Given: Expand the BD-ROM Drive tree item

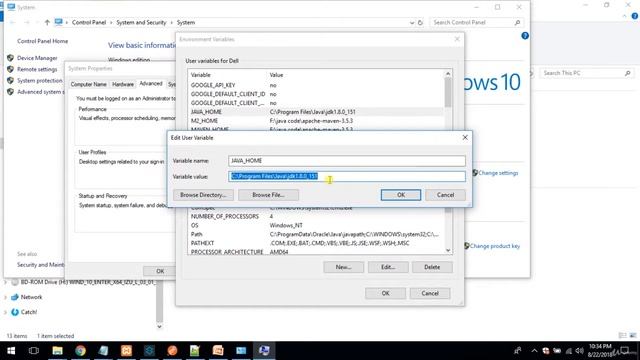Looking at the screenshot, I should tap(5, 282).
